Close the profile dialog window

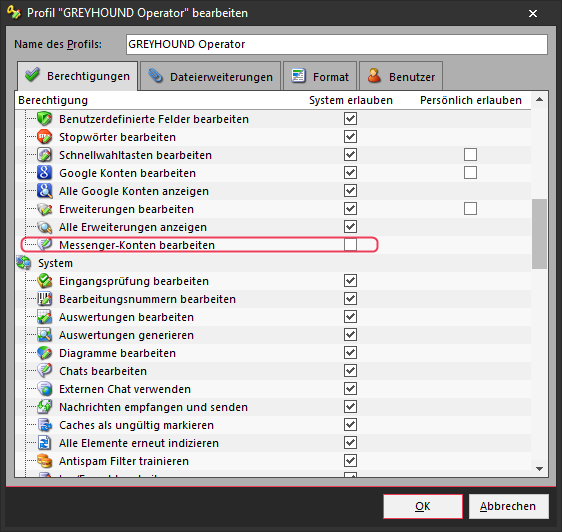pyautogui.click(x=533, y=14)
